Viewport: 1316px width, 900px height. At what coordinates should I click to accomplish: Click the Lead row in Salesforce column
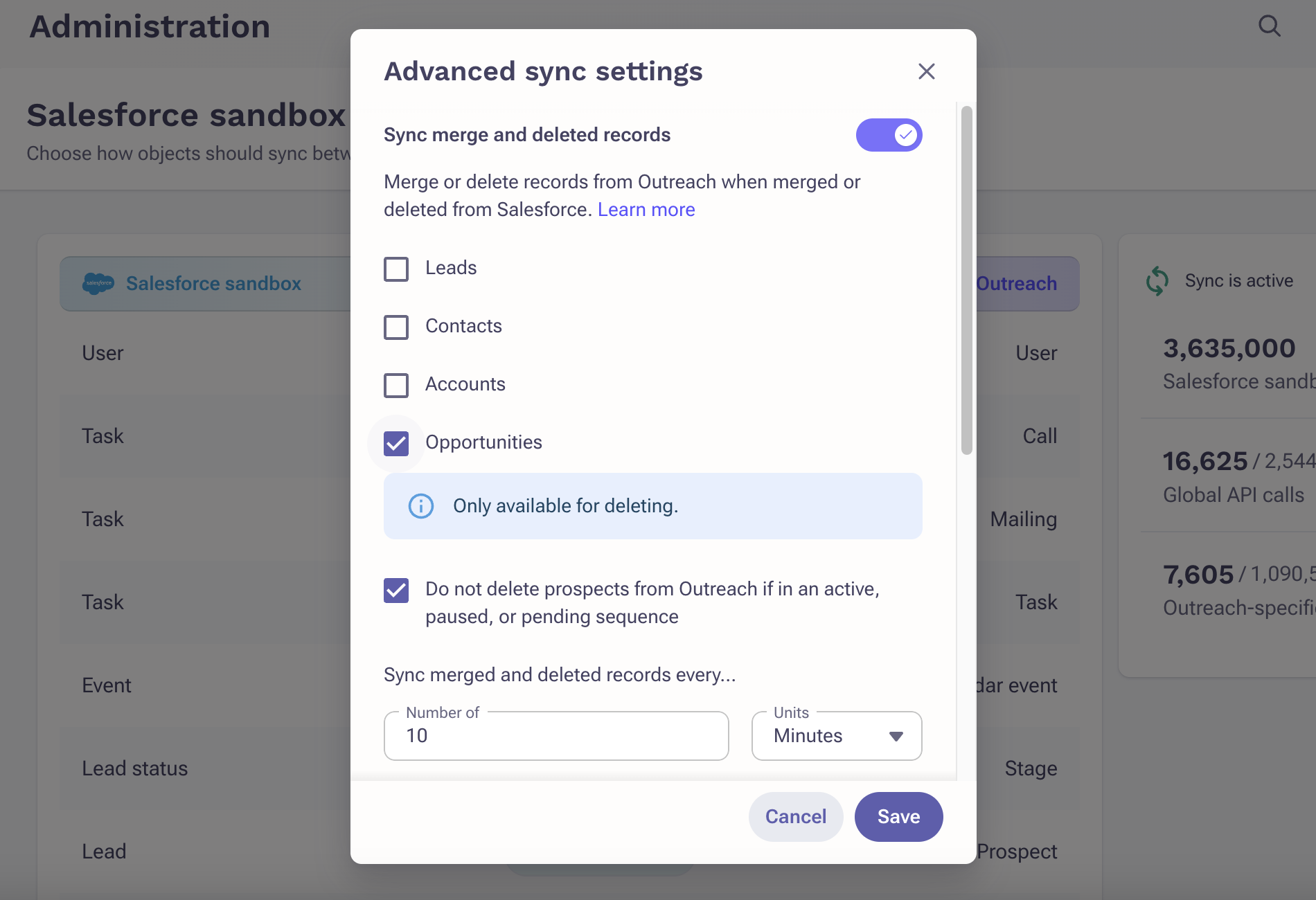click(x=104, y=852)
